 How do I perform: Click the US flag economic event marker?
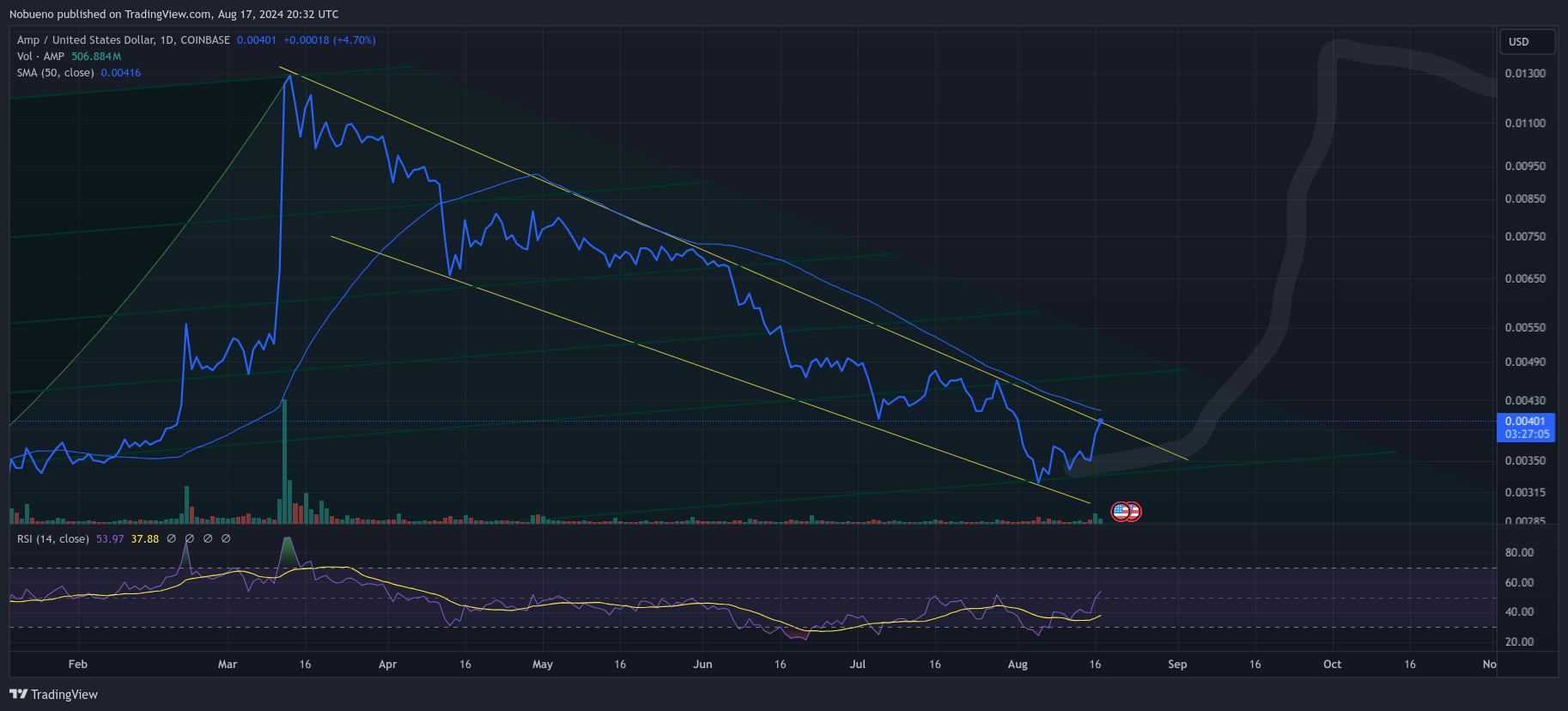[1121, 512]
